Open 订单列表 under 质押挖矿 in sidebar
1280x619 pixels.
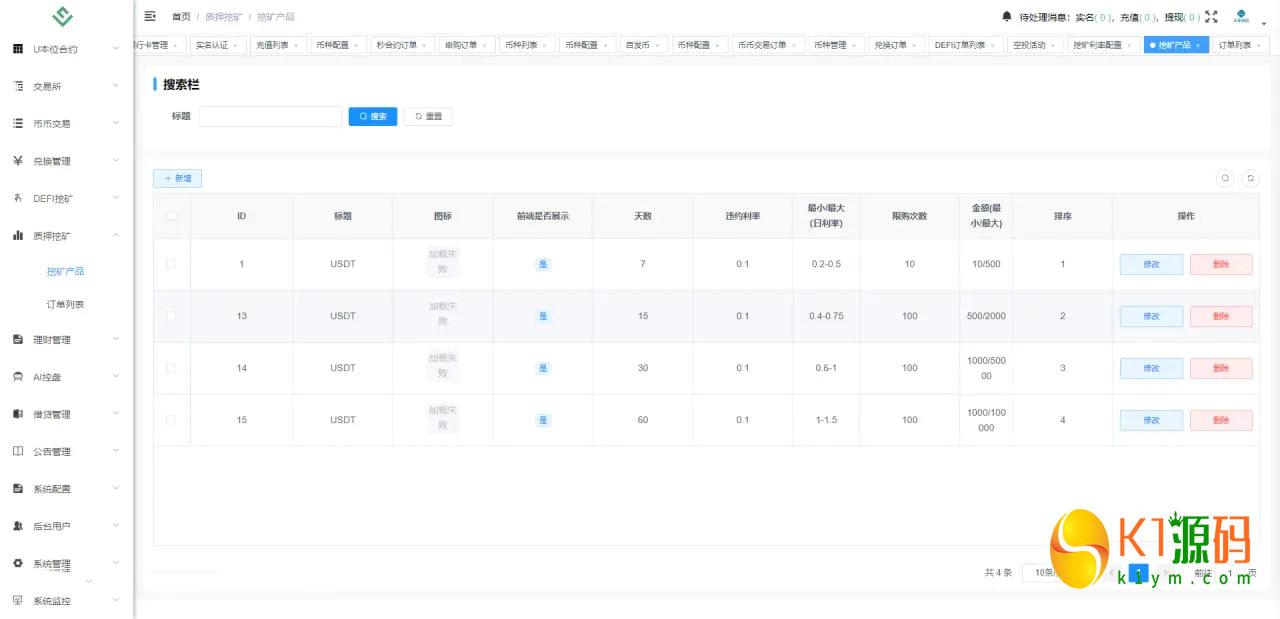click(x=65, y=304)
